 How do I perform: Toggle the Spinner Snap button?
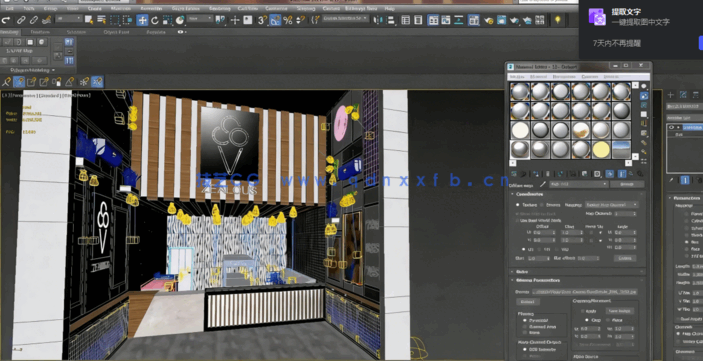click(x=300, y=20)
